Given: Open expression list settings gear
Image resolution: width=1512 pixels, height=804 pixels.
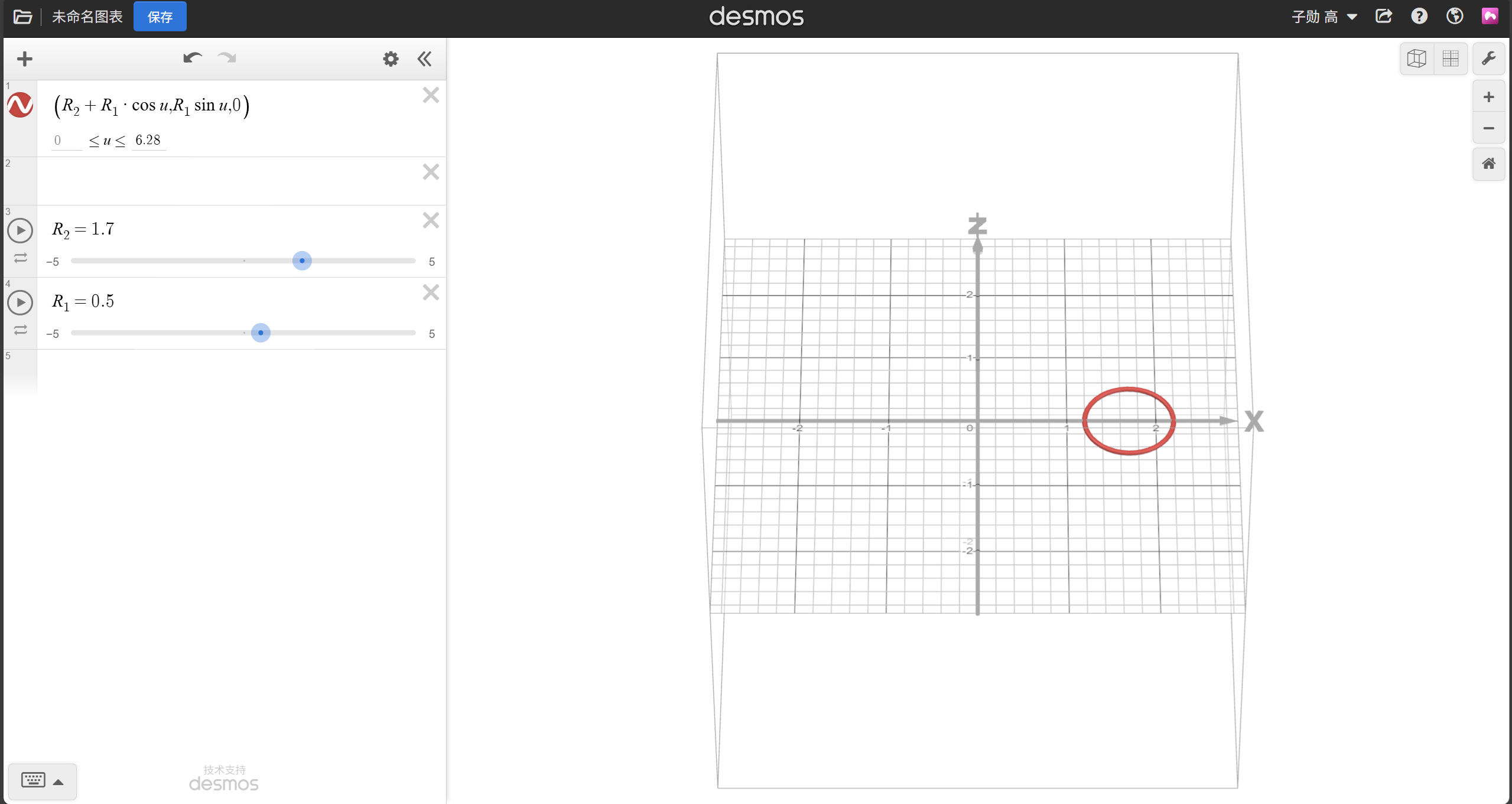Looking at the screenshot, I should 391,59.
